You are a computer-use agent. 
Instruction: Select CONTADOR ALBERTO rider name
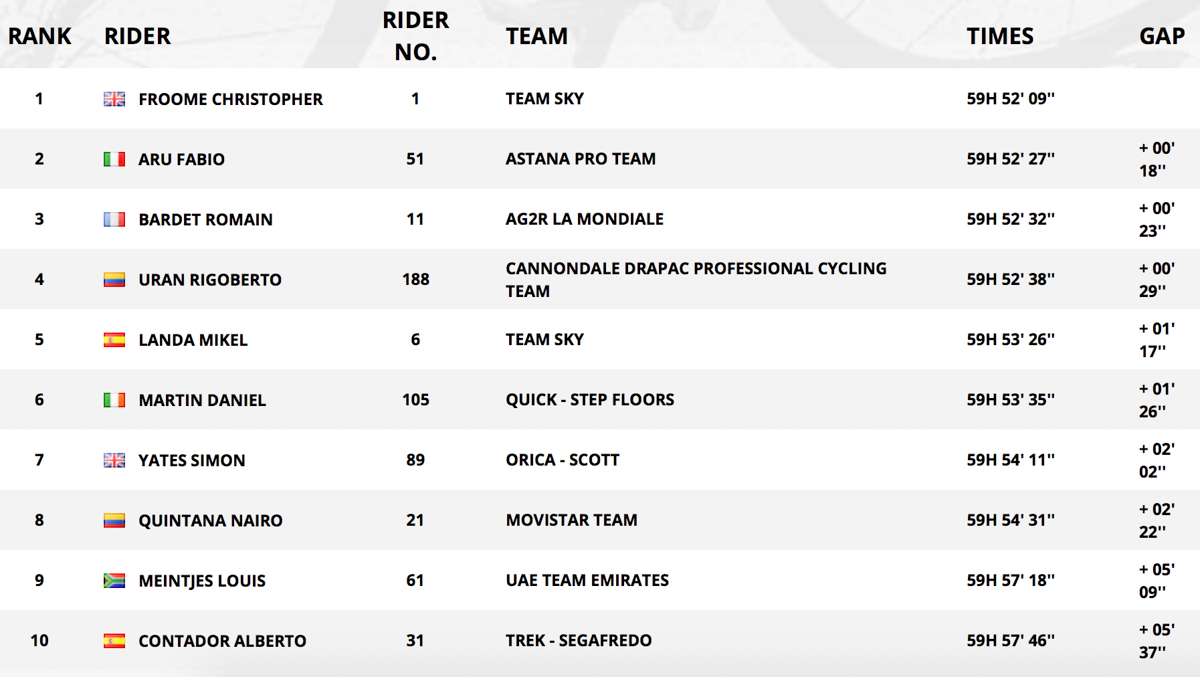coord(223,641)
